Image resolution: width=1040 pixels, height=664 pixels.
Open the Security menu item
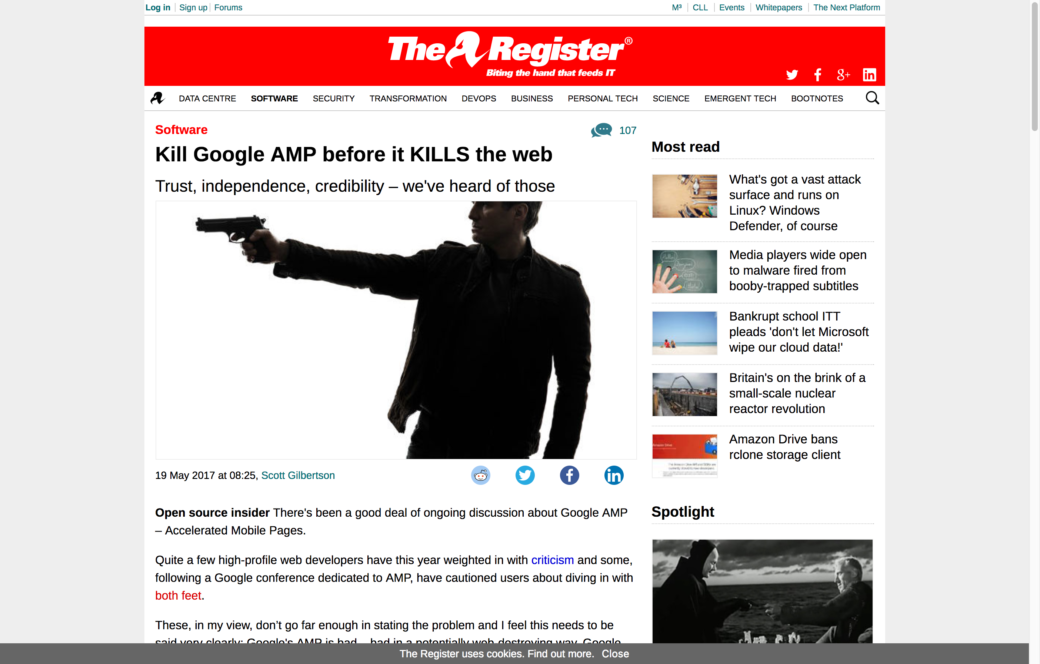pos(333,99)
